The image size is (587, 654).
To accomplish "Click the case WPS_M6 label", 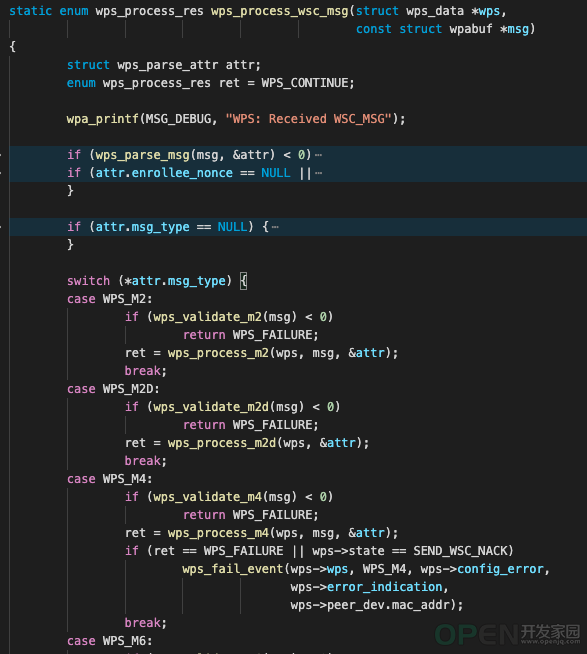I will point(110,641).
